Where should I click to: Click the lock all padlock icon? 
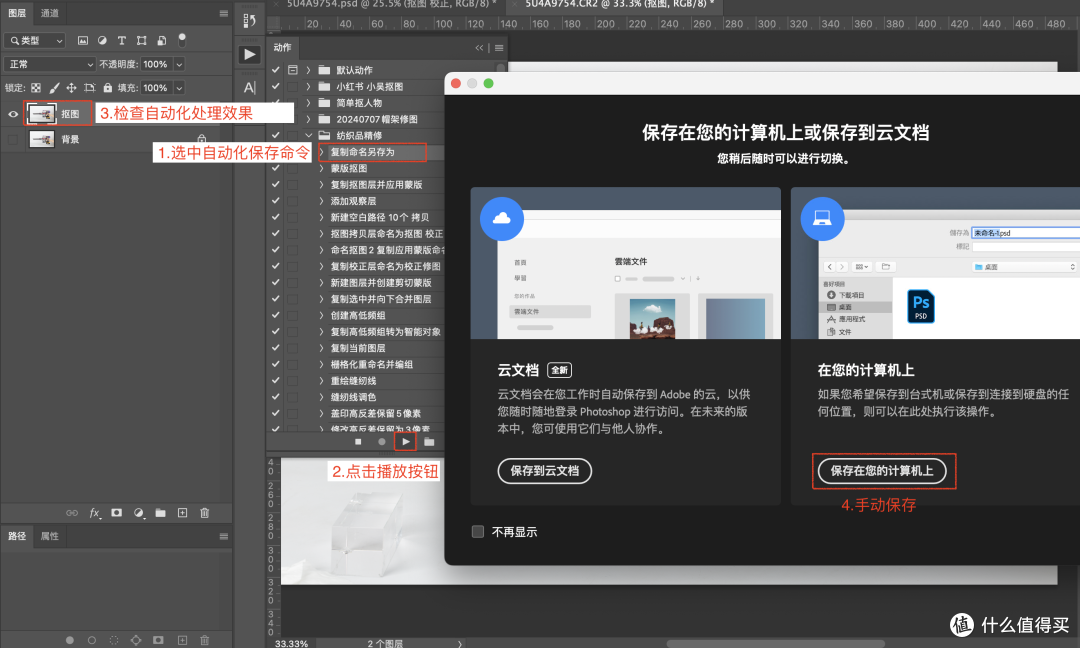click(107, 88)
